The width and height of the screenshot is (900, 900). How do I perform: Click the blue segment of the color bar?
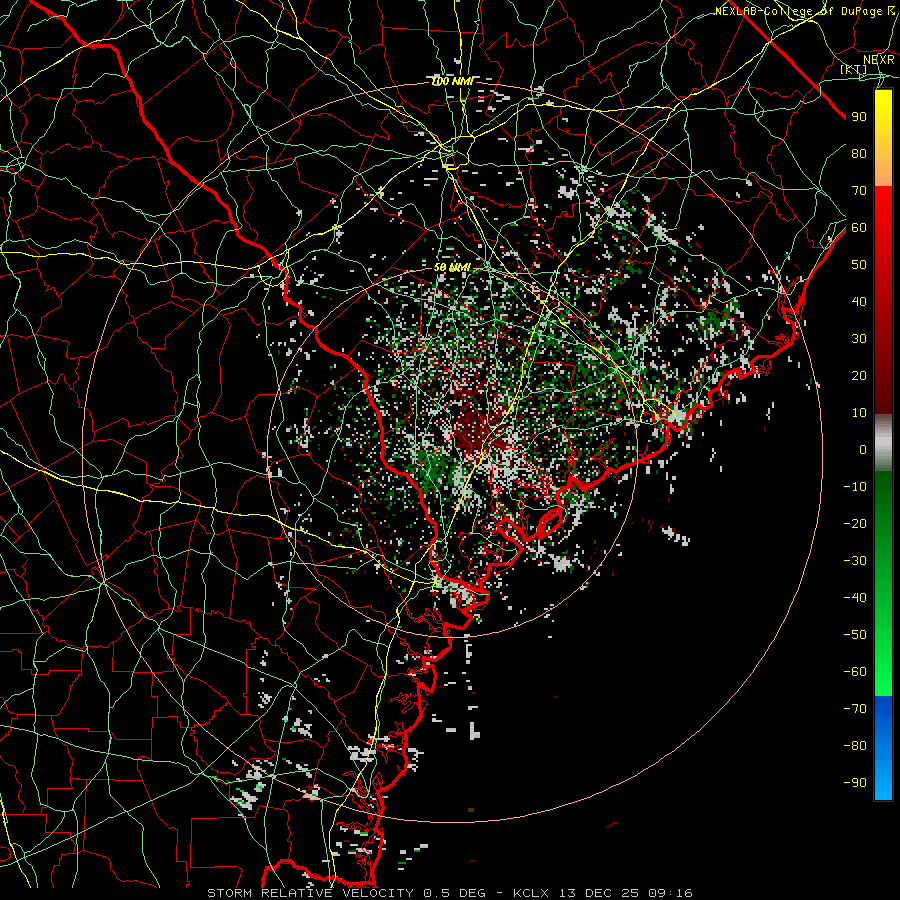point(883,747)
